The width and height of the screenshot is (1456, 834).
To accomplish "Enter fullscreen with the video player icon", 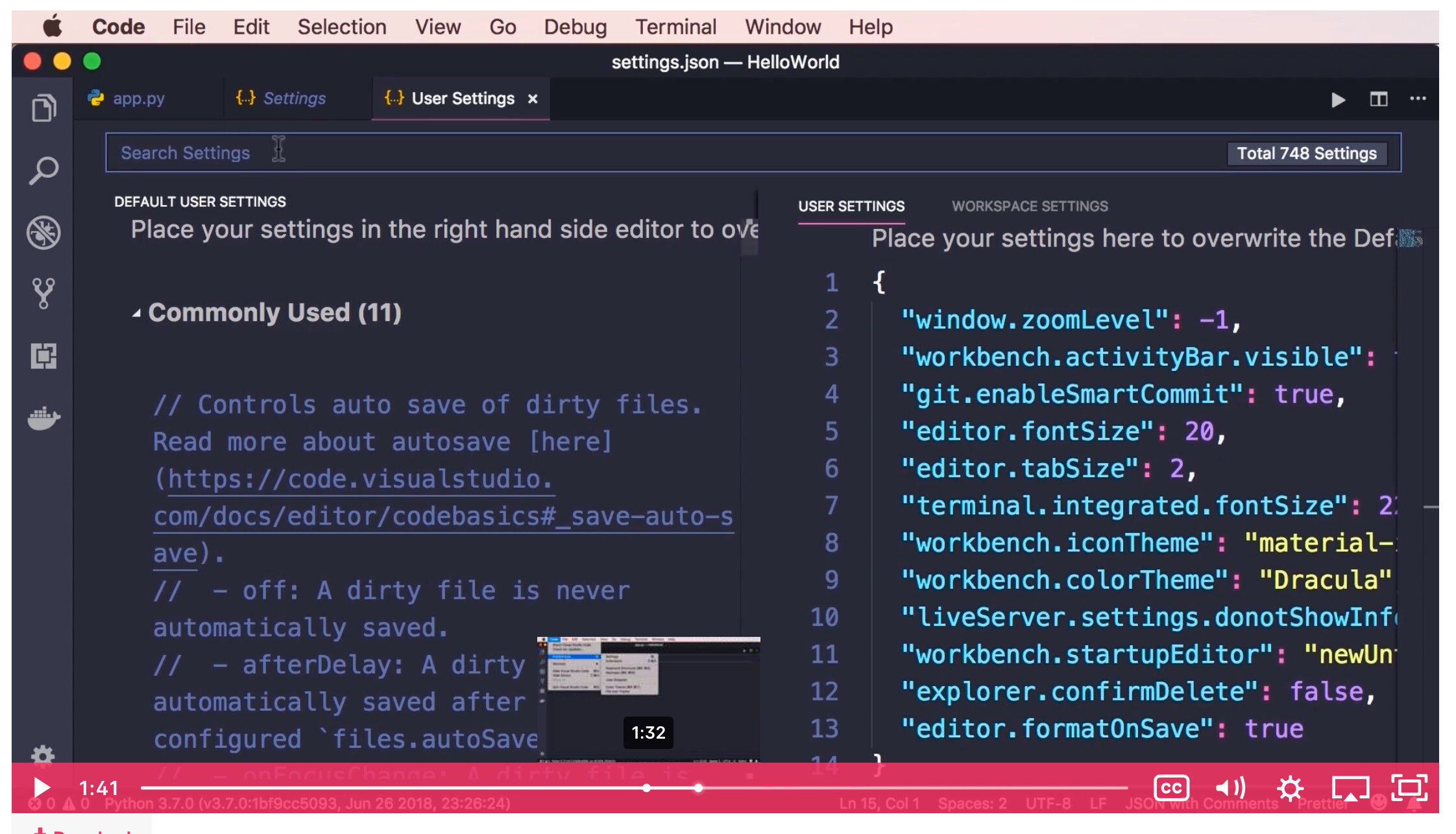I will coord(1409,788).
